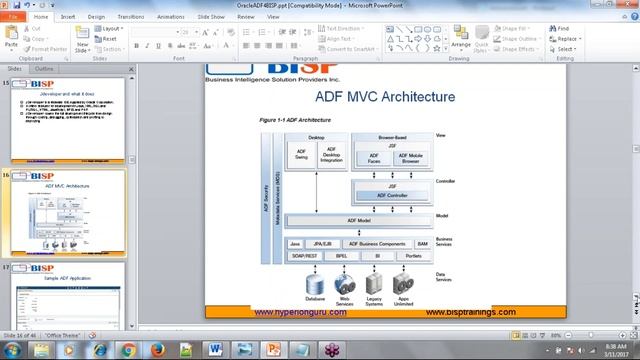This screenshot has height=360, width=640.
Task: Select the star shape in gallery
Action: click(437, 49)
